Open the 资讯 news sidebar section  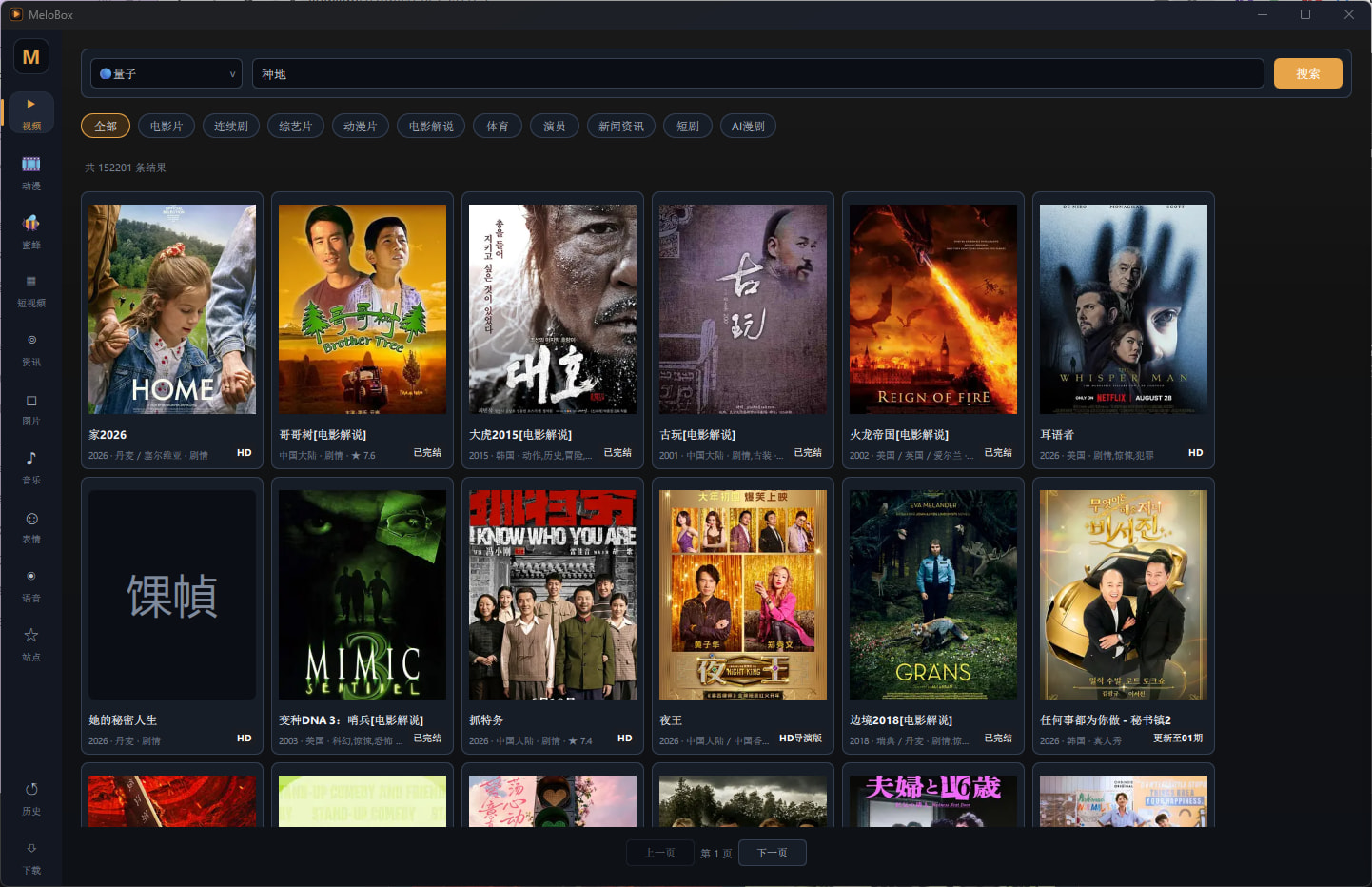pos(31,350)
